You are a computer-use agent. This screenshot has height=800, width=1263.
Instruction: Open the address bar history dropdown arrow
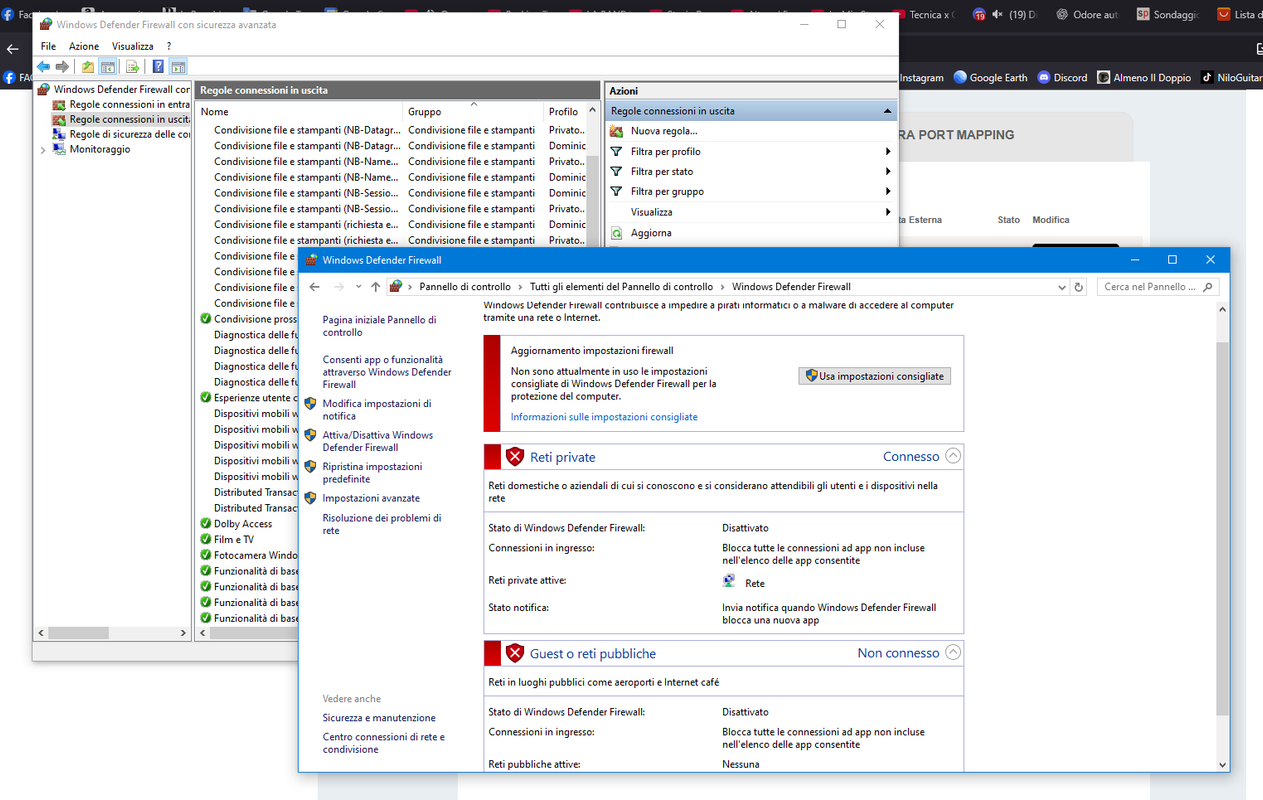[1061, 287]
